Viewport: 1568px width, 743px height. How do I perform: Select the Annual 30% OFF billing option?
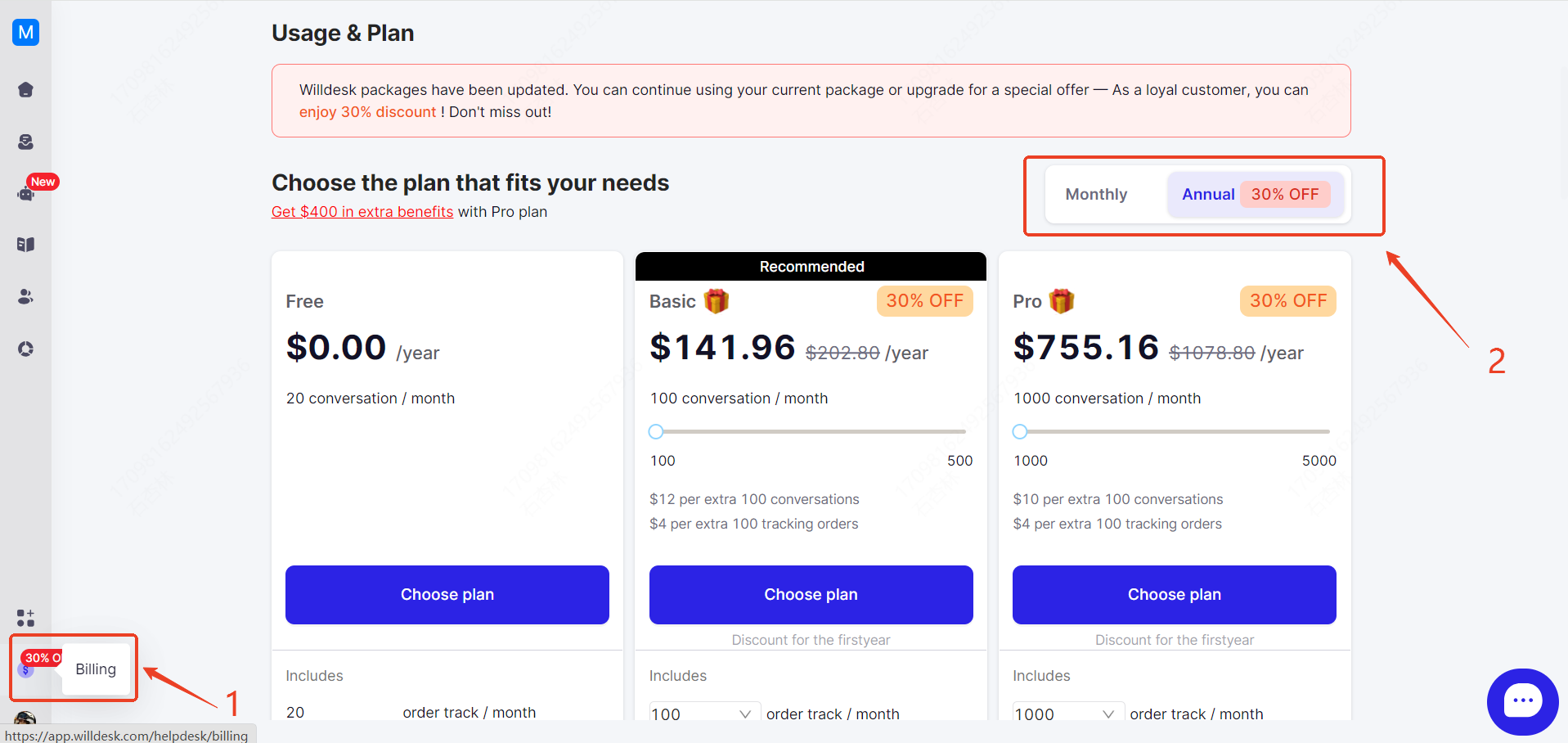pos(1256,194)
